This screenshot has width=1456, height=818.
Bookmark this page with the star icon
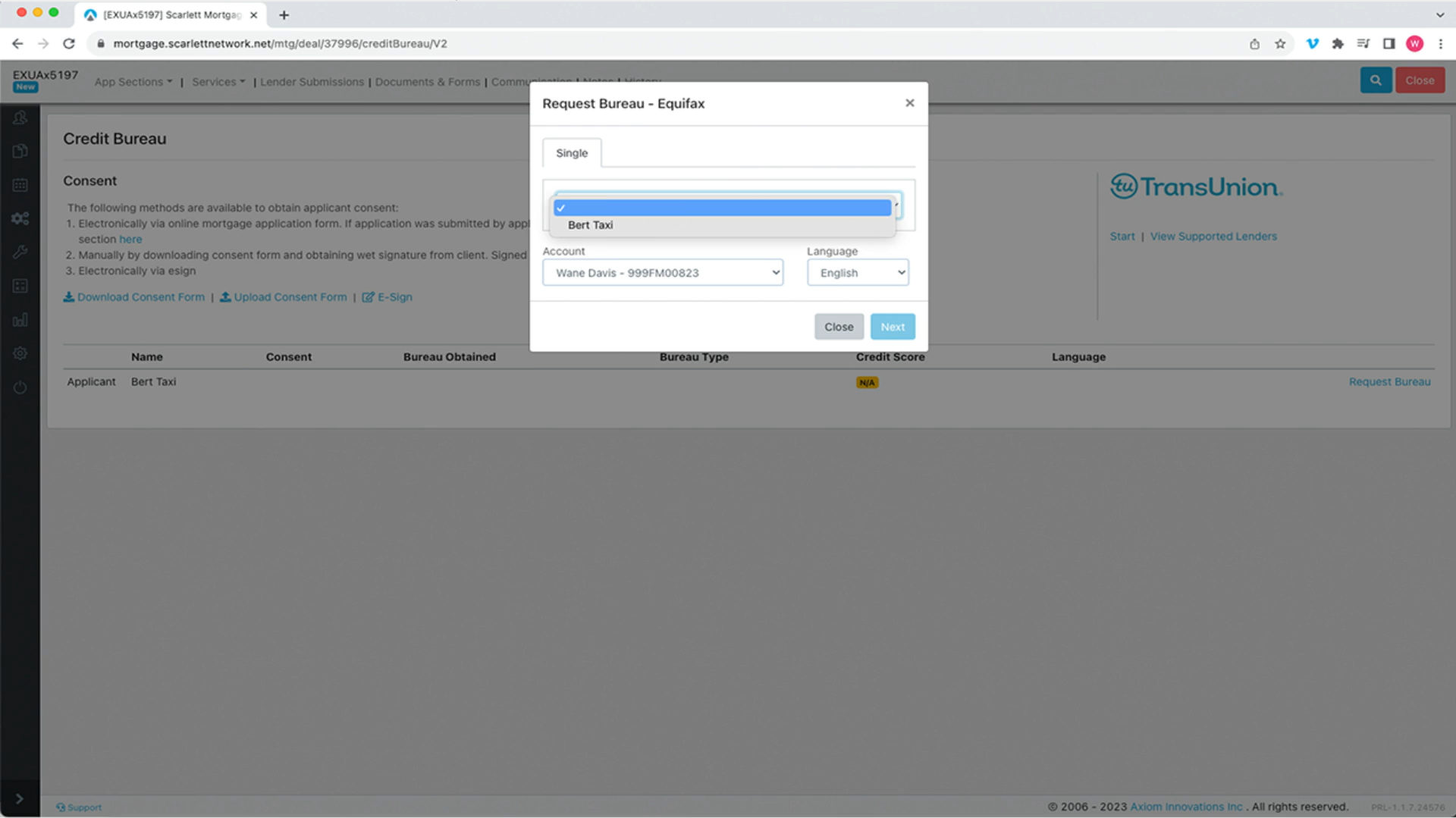(1280, 44)
